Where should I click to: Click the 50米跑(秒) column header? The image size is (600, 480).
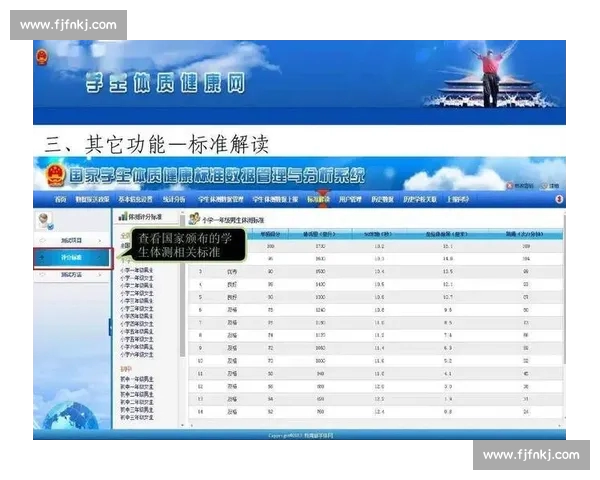pos(378,234)
